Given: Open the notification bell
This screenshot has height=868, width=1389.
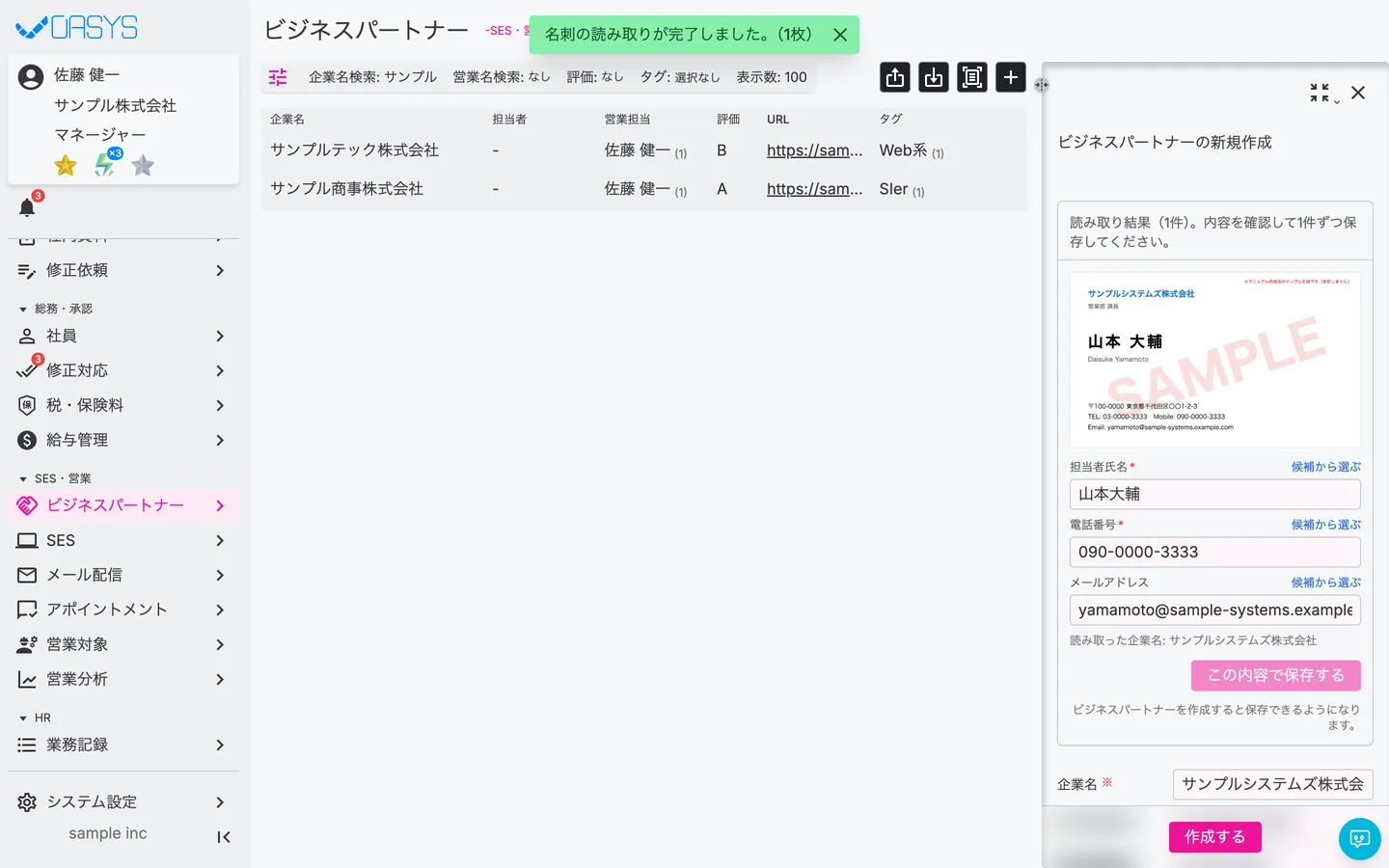Looking at the screenshot, I should pyautogui.click(x=27, y=207).
